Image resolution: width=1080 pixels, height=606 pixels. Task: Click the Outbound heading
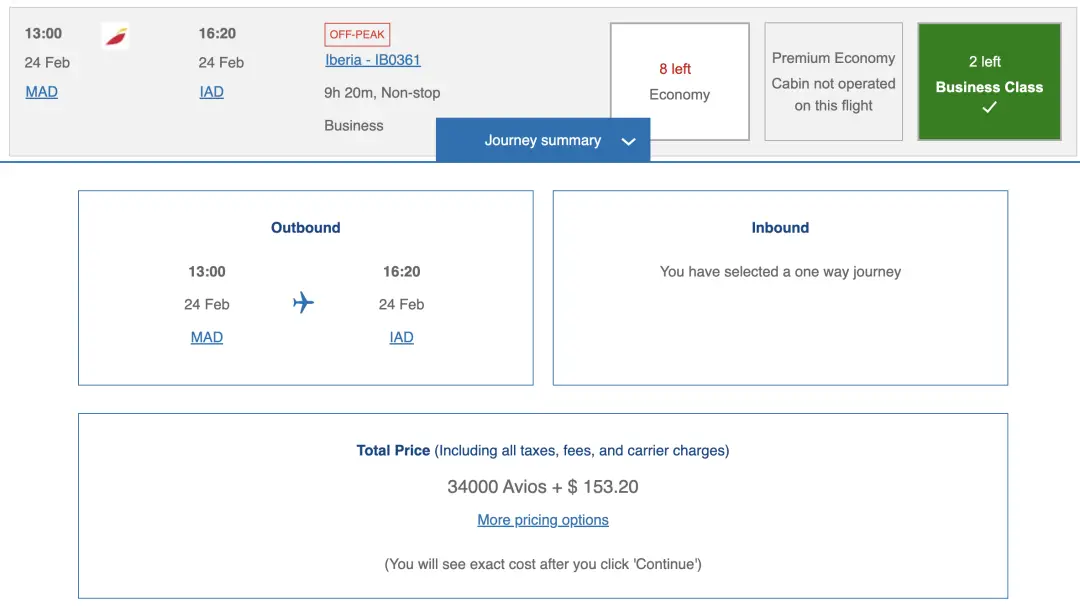pyautogui.click(x=305, y=228)
